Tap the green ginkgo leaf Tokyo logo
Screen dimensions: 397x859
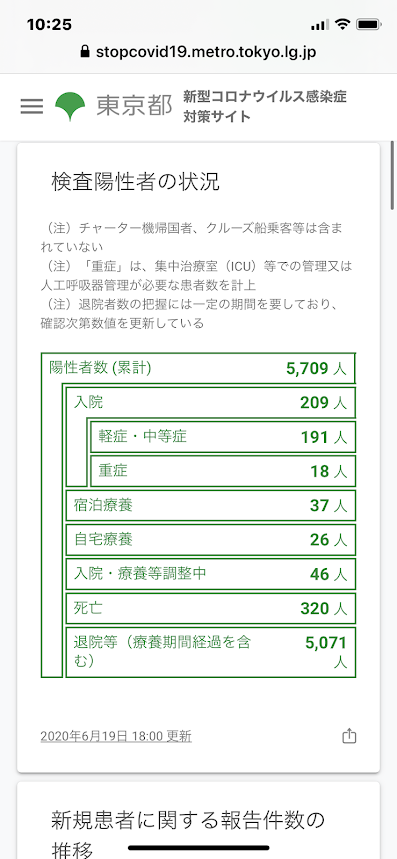pyautogui.click(x=70, y=106)
